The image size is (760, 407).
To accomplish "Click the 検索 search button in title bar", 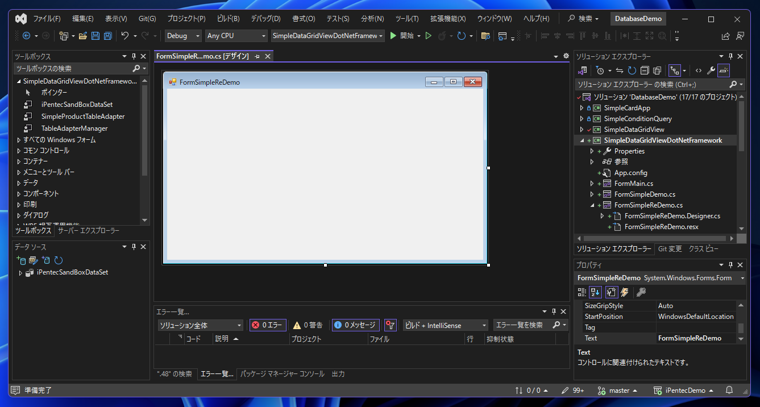I will [x=585, y=19].
